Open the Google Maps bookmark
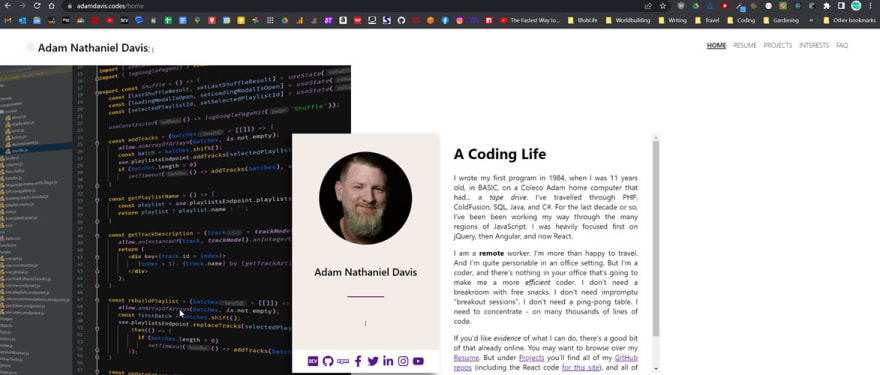 pos(197,20)
